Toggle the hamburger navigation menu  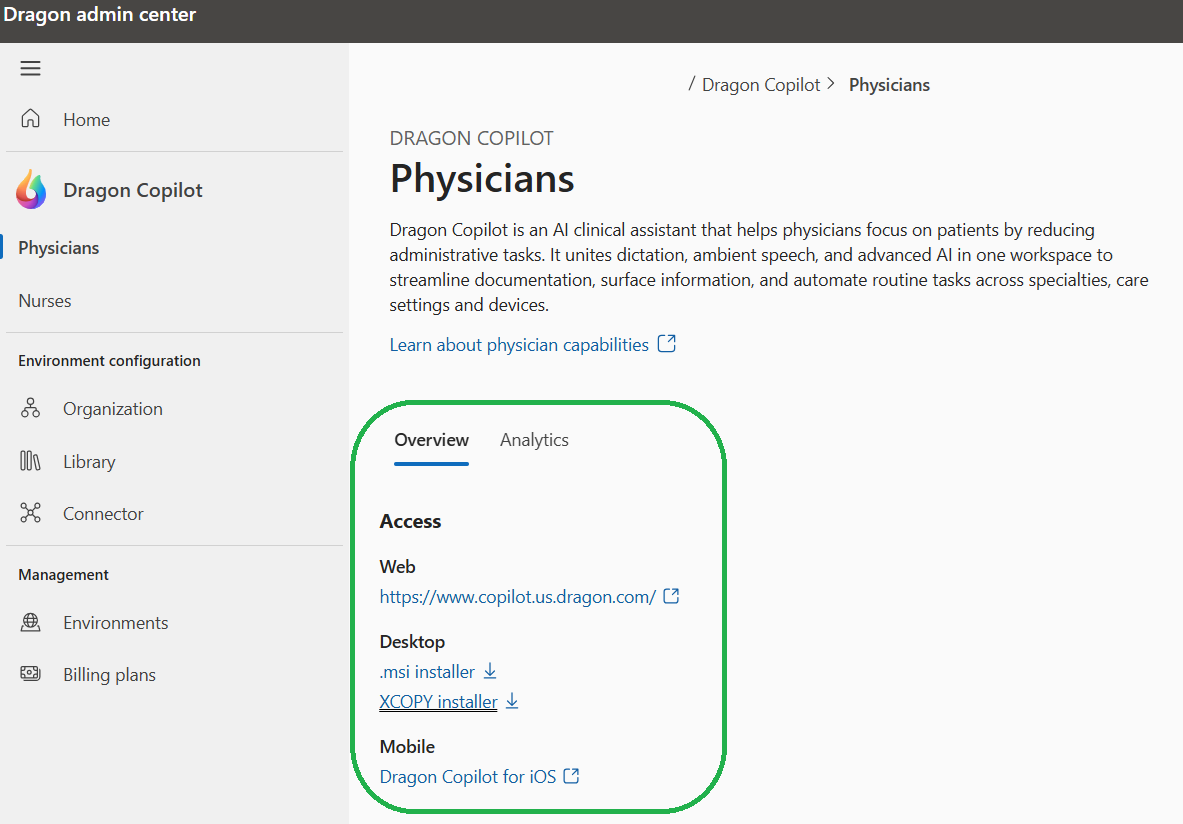point(30,68)
